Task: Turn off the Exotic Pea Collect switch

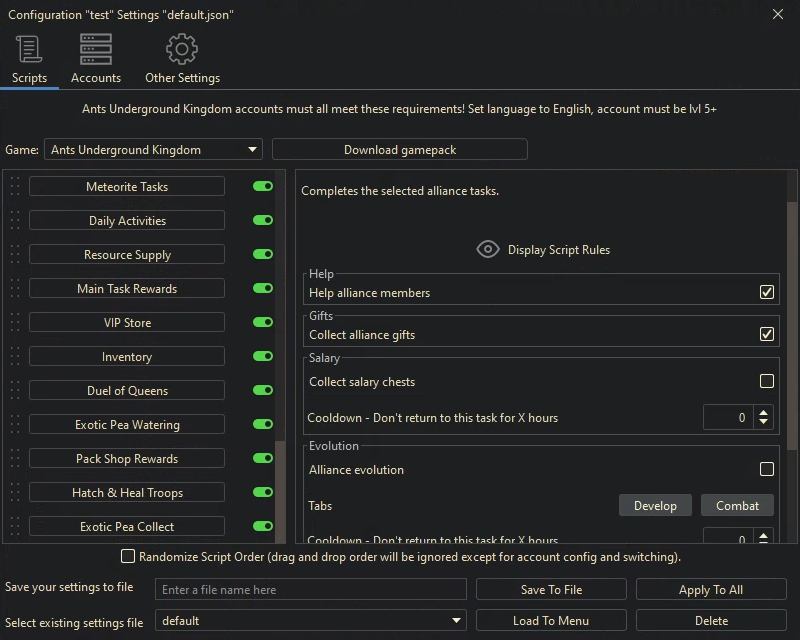Action: coord(263,526)
